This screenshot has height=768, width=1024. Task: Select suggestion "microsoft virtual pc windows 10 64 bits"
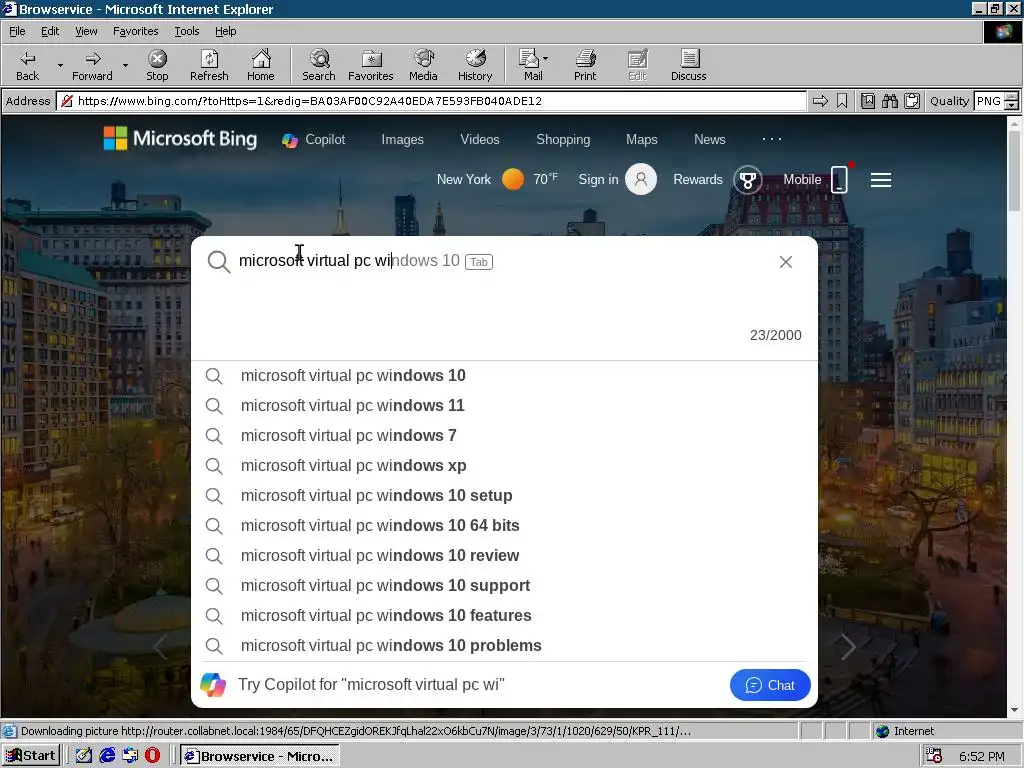click(x=504, y=526)
